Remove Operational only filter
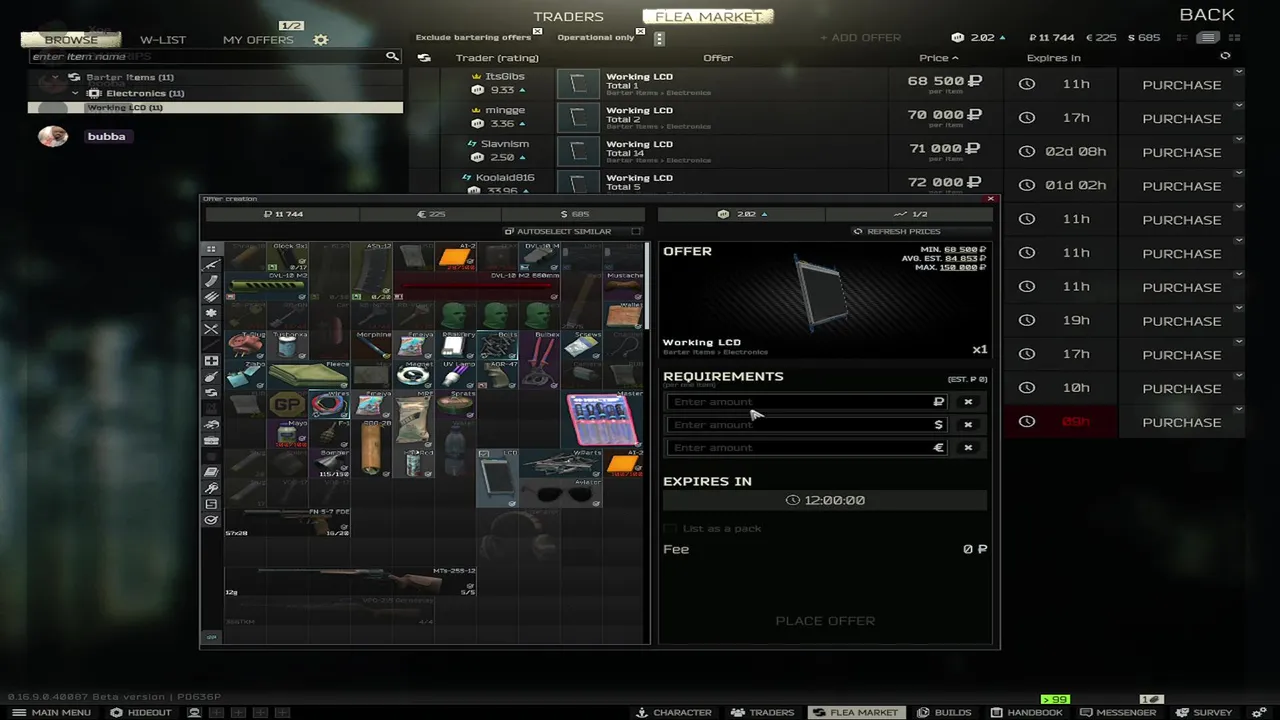The width and height of the screenshot is (1280, 720). tap(641, 31)
